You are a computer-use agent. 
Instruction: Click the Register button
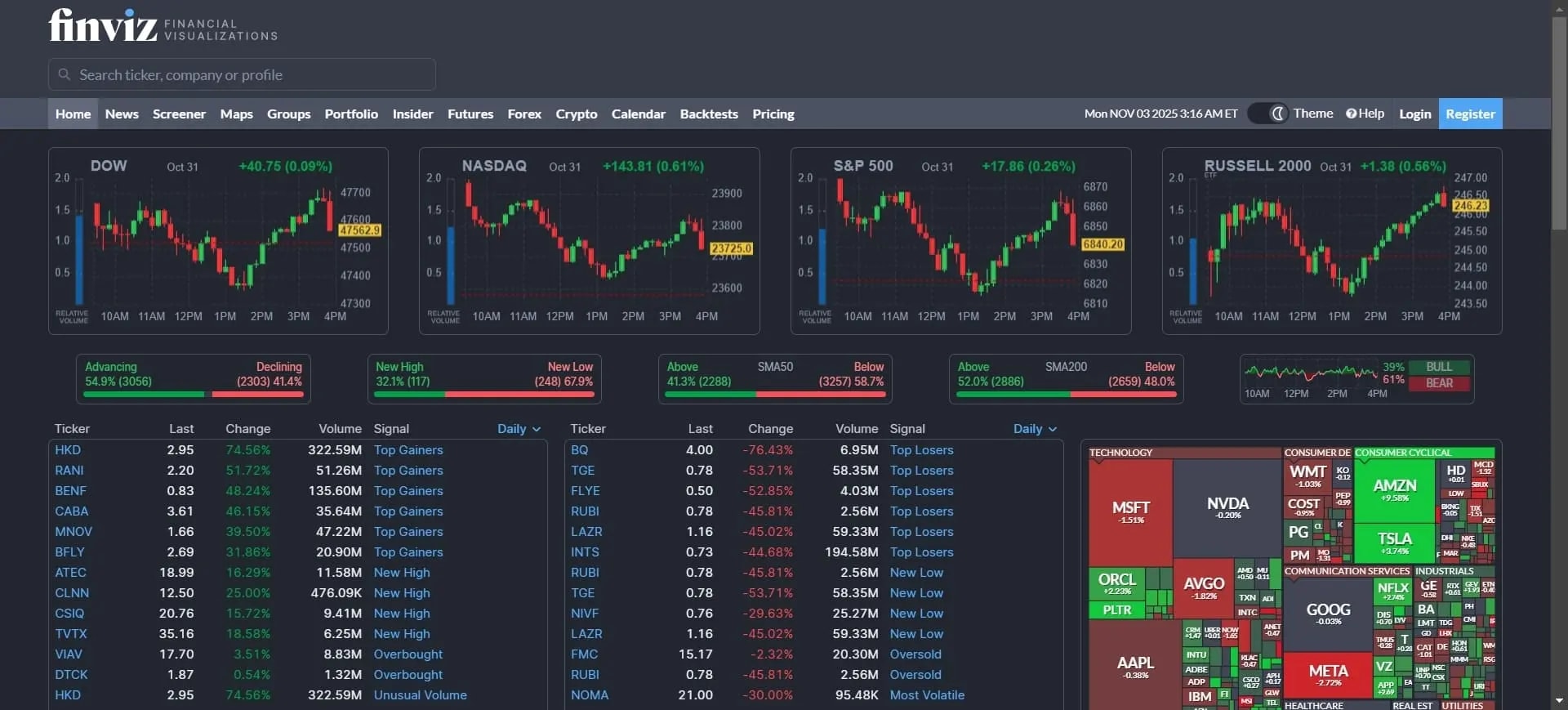point(1470,114)
